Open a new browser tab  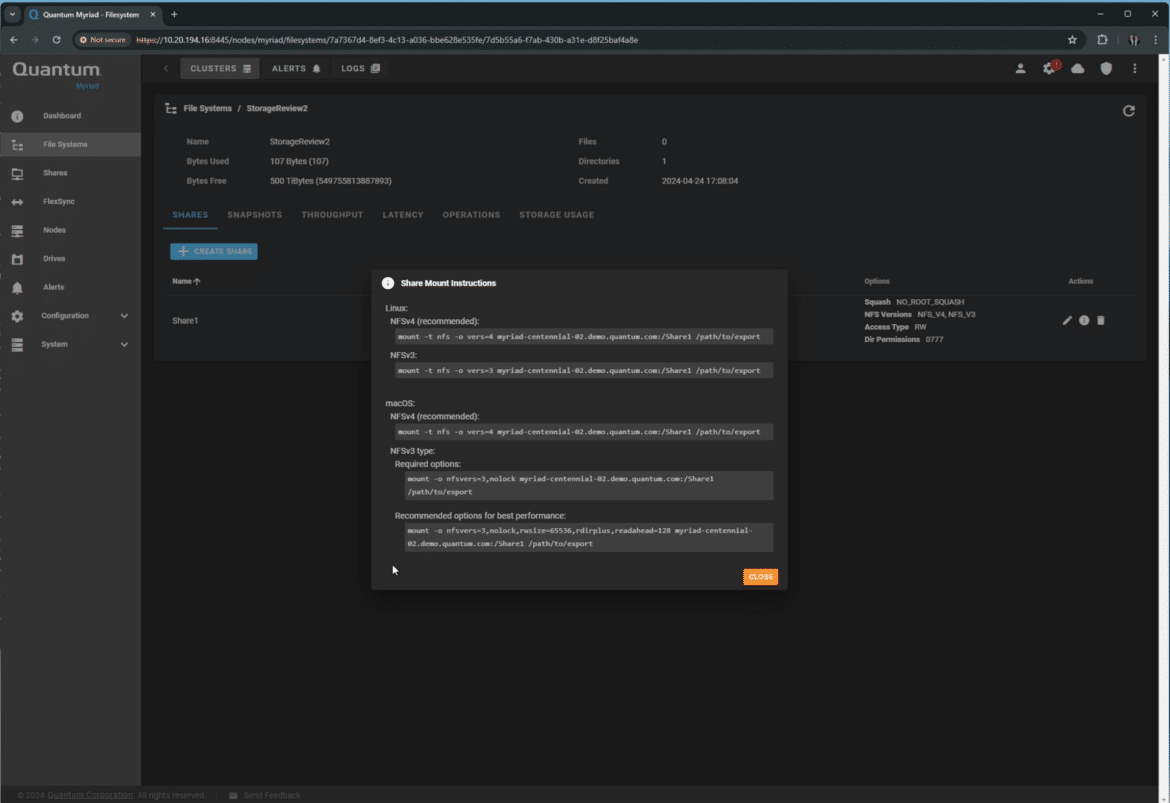(174, 14)
